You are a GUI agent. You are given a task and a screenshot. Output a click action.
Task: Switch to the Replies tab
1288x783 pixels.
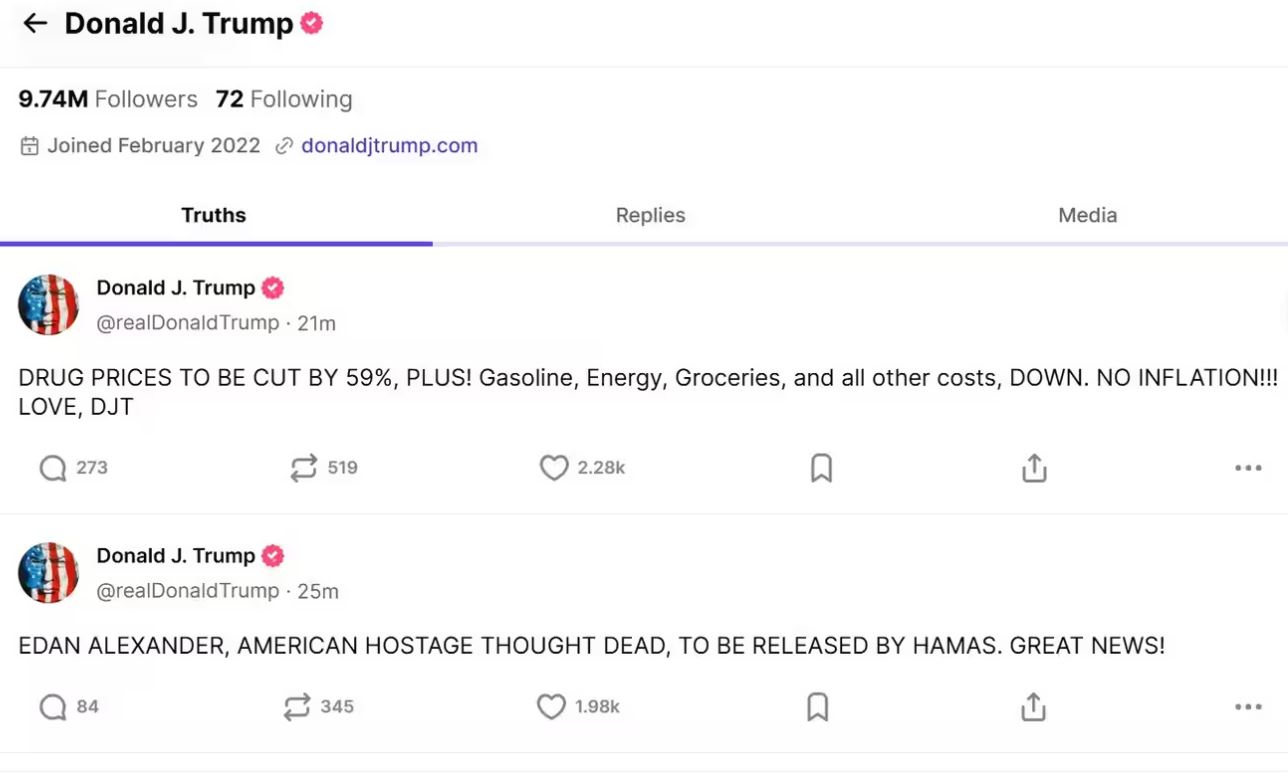point(650,215)
